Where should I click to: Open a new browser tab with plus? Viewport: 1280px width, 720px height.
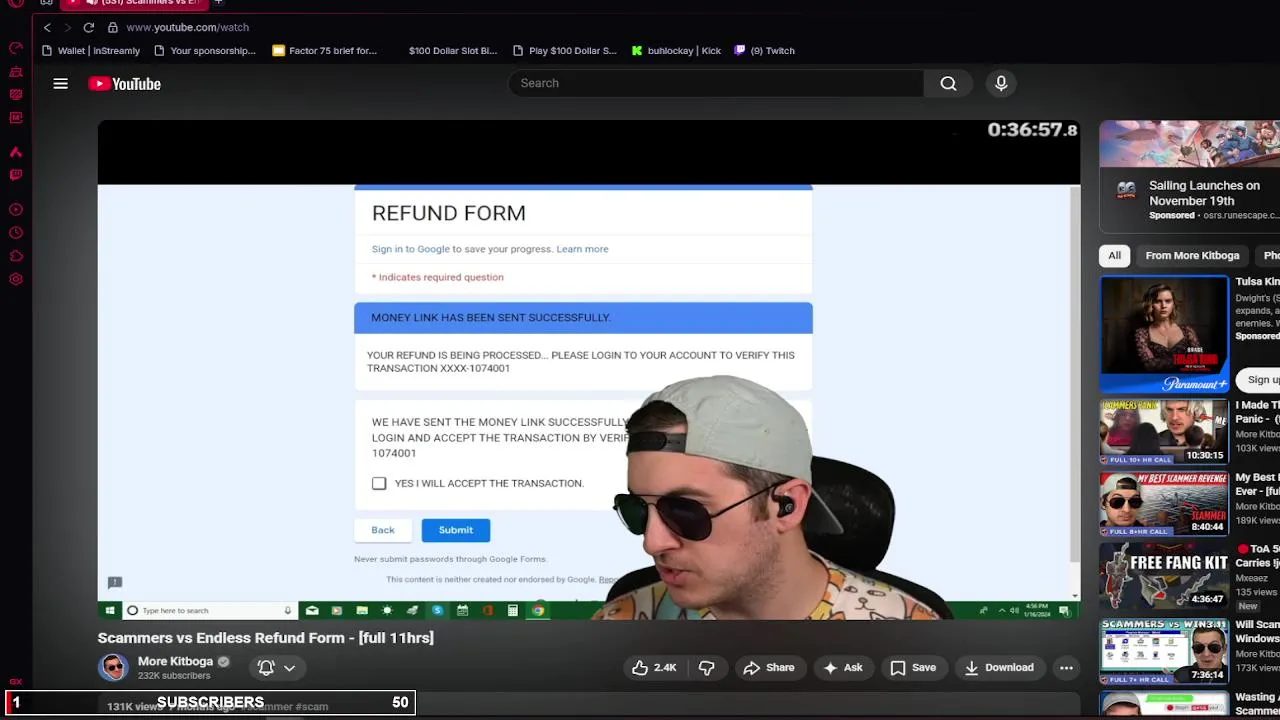pos(218,3)
